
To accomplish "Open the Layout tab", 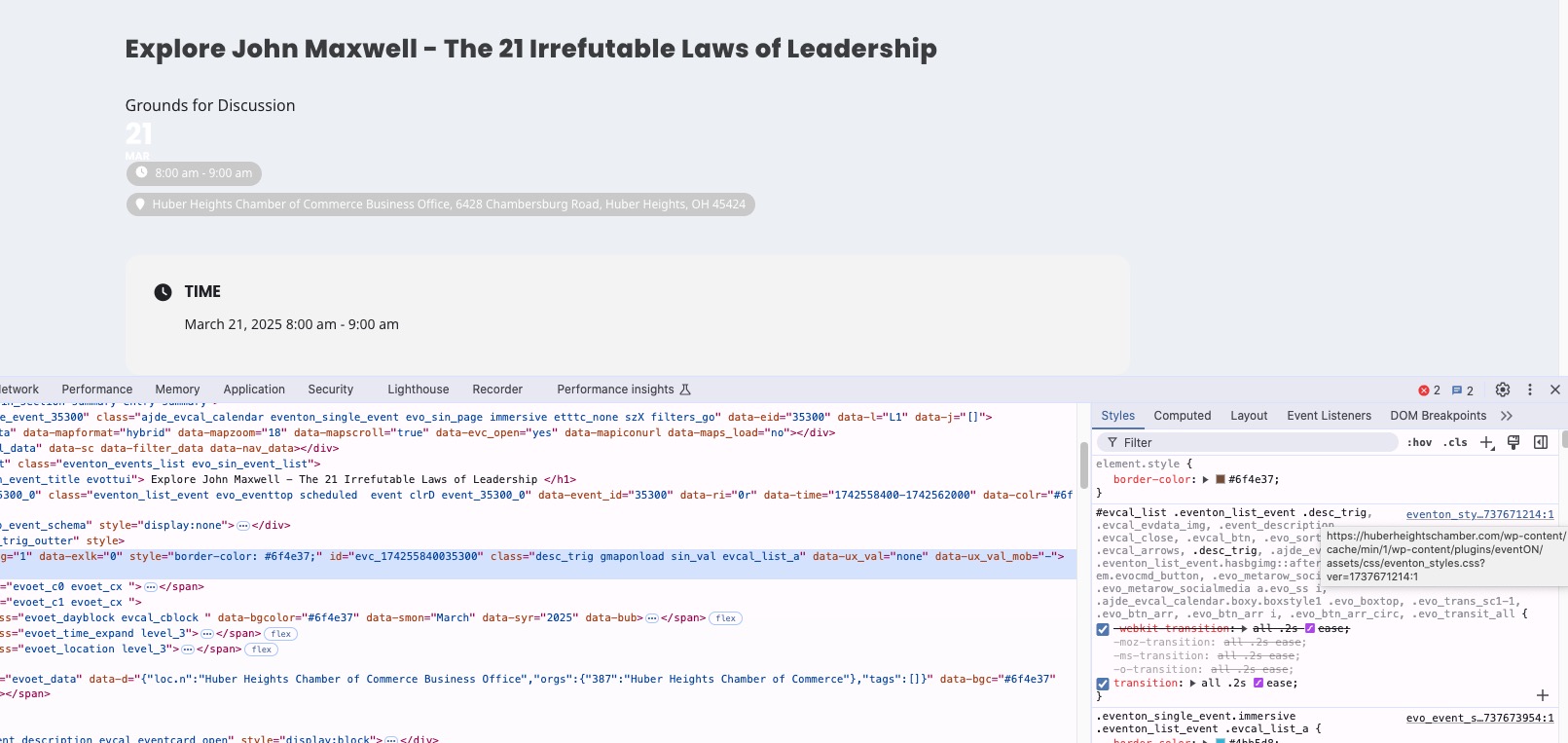I will (x=1249, y=416).
